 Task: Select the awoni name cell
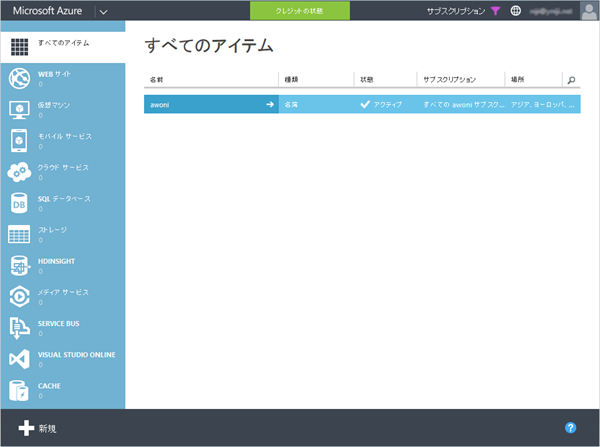(x=211, y=104)
